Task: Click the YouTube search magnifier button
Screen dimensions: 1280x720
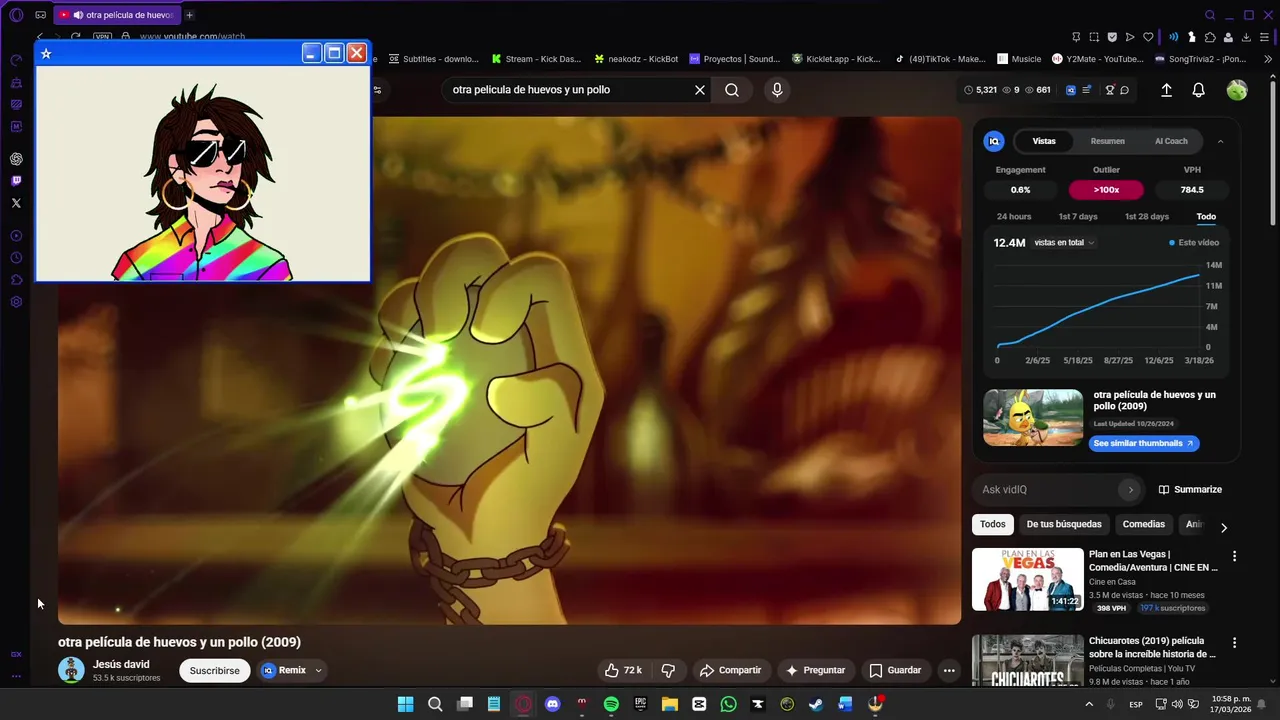Action: (x=732, y=90)
